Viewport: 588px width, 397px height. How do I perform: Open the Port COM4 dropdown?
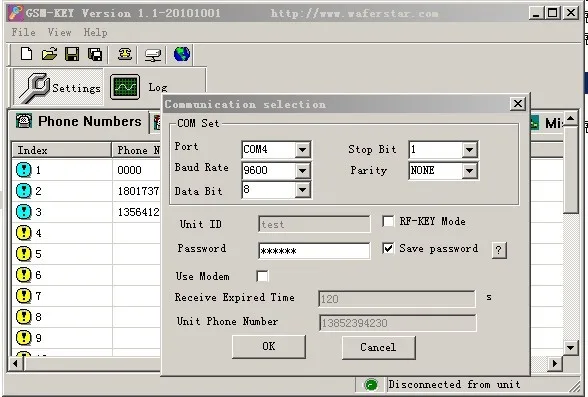(302, 150)
